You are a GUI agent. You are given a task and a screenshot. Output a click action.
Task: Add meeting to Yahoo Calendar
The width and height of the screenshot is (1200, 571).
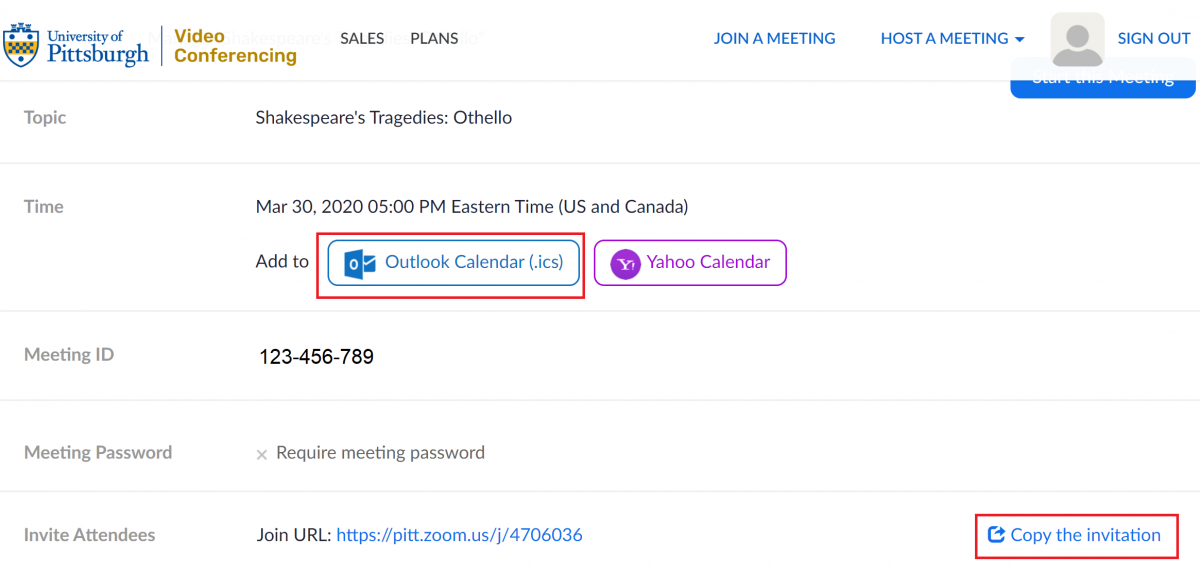click(690, 263)
